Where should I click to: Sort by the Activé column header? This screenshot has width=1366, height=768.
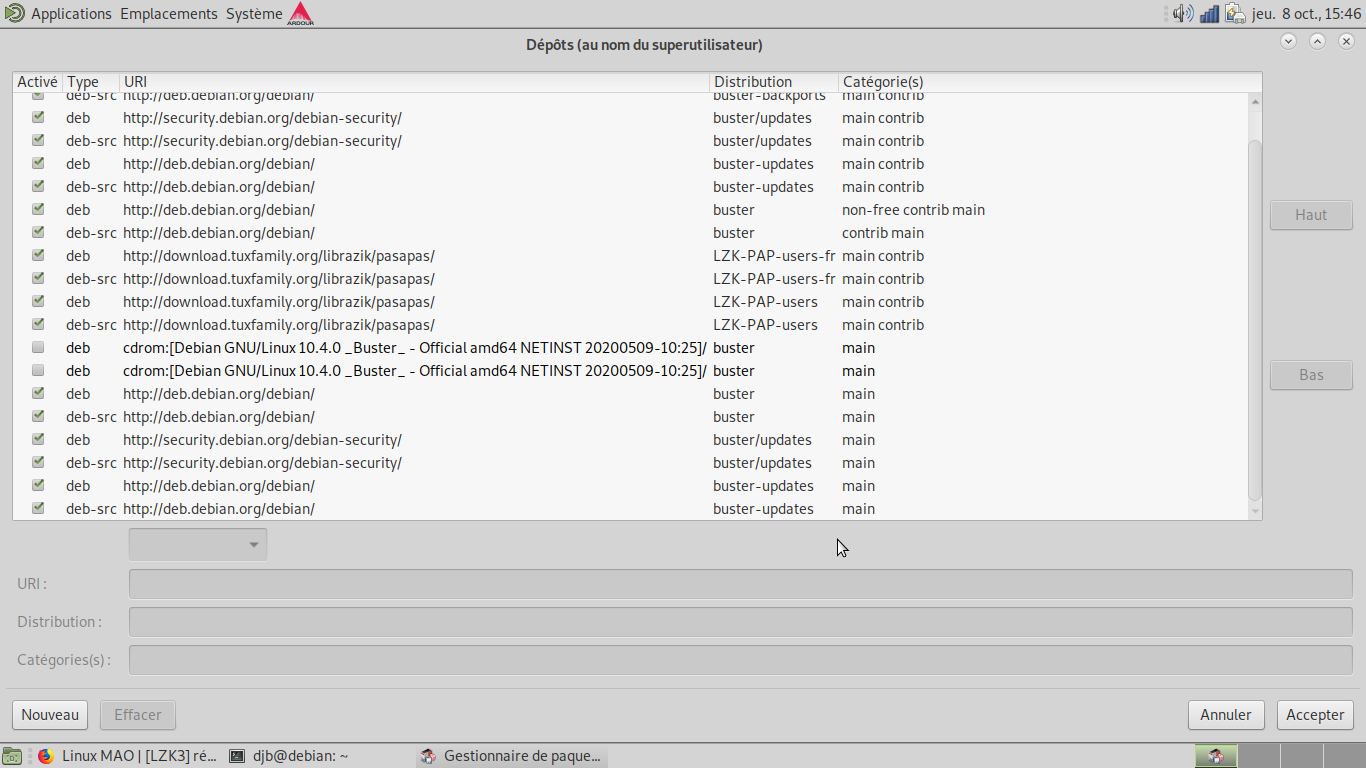click(37, 82)
